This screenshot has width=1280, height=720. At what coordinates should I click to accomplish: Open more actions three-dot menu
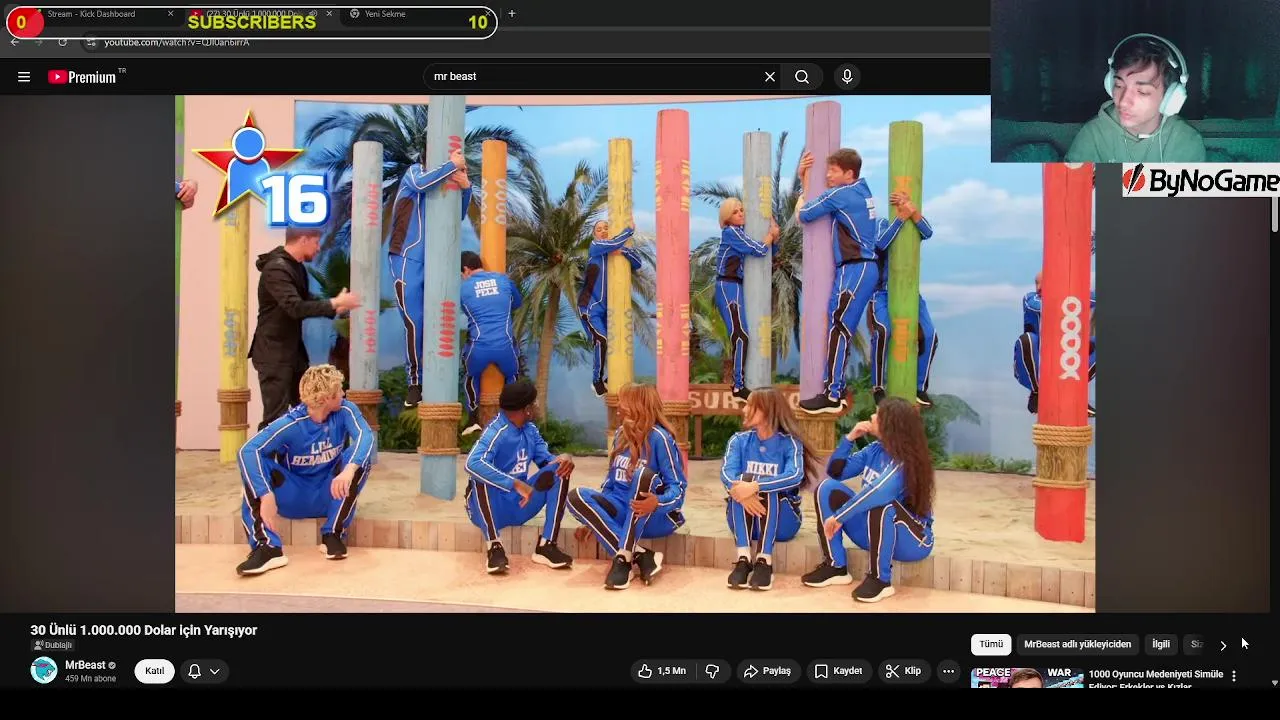(x=948, y=671)
